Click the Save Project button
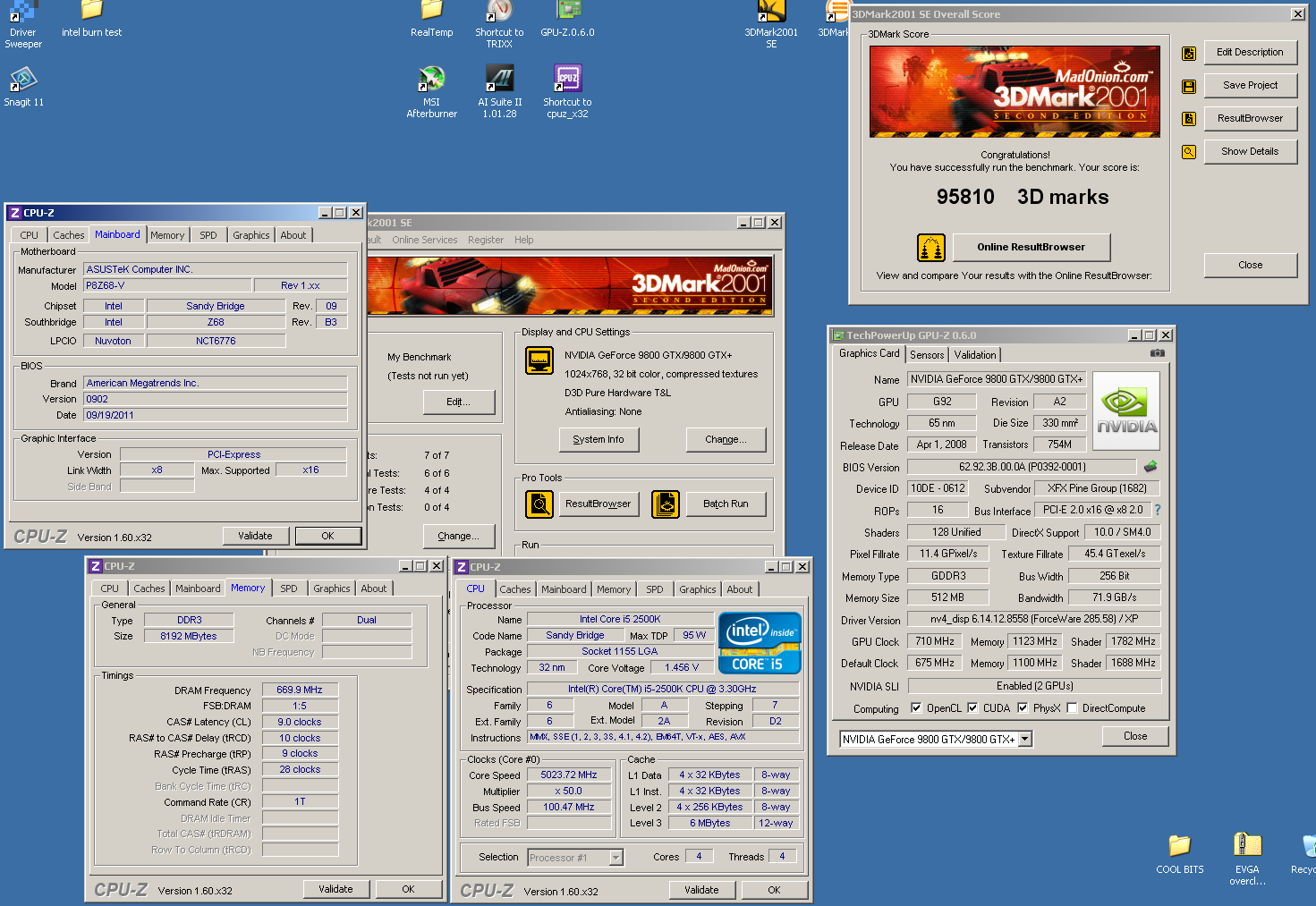The image size is (1316, 906). (x=1250, y=86)
